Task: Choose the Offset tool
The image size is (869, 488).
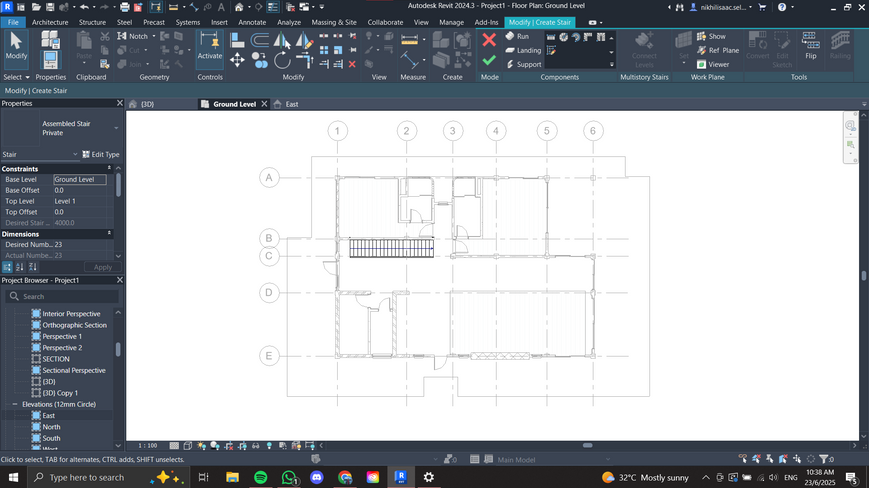Action: click(x=259, y=40)
